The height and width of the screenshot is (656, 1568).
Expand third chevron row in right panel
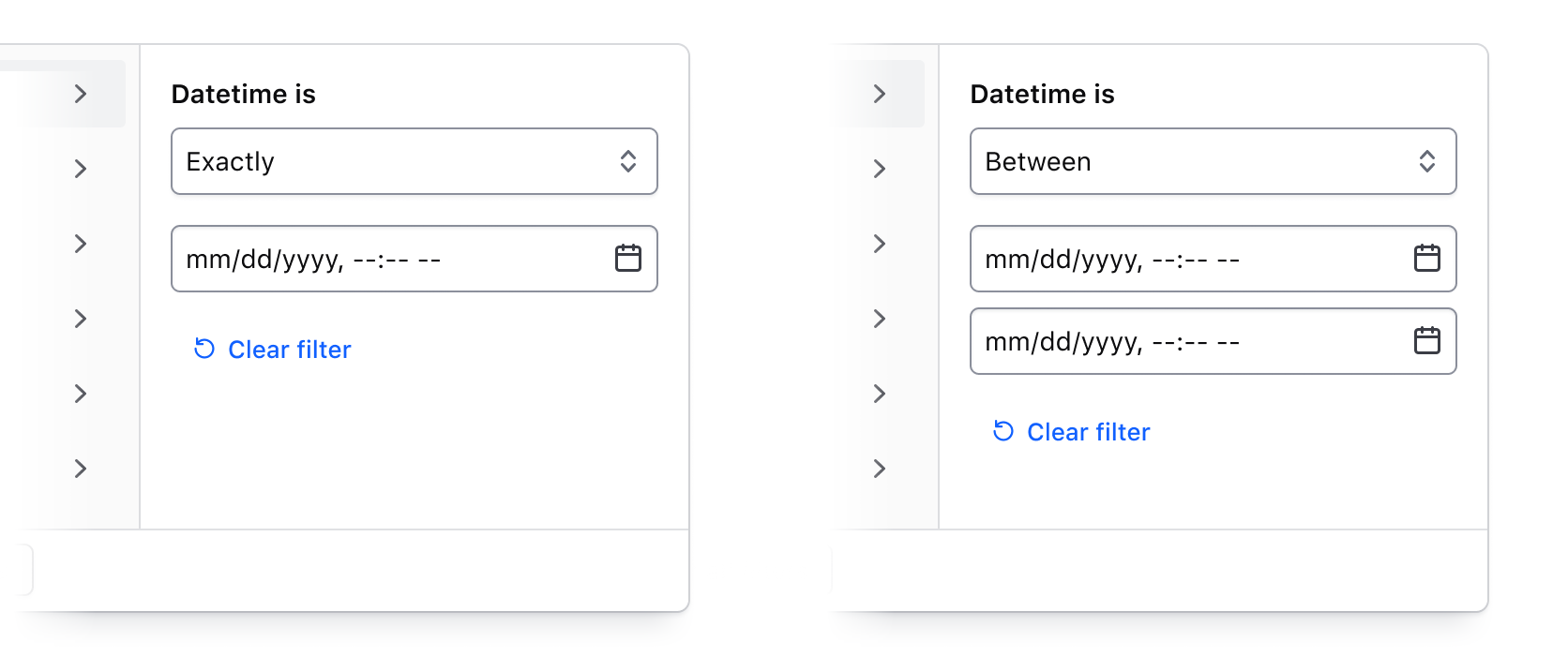coord(880,244)
